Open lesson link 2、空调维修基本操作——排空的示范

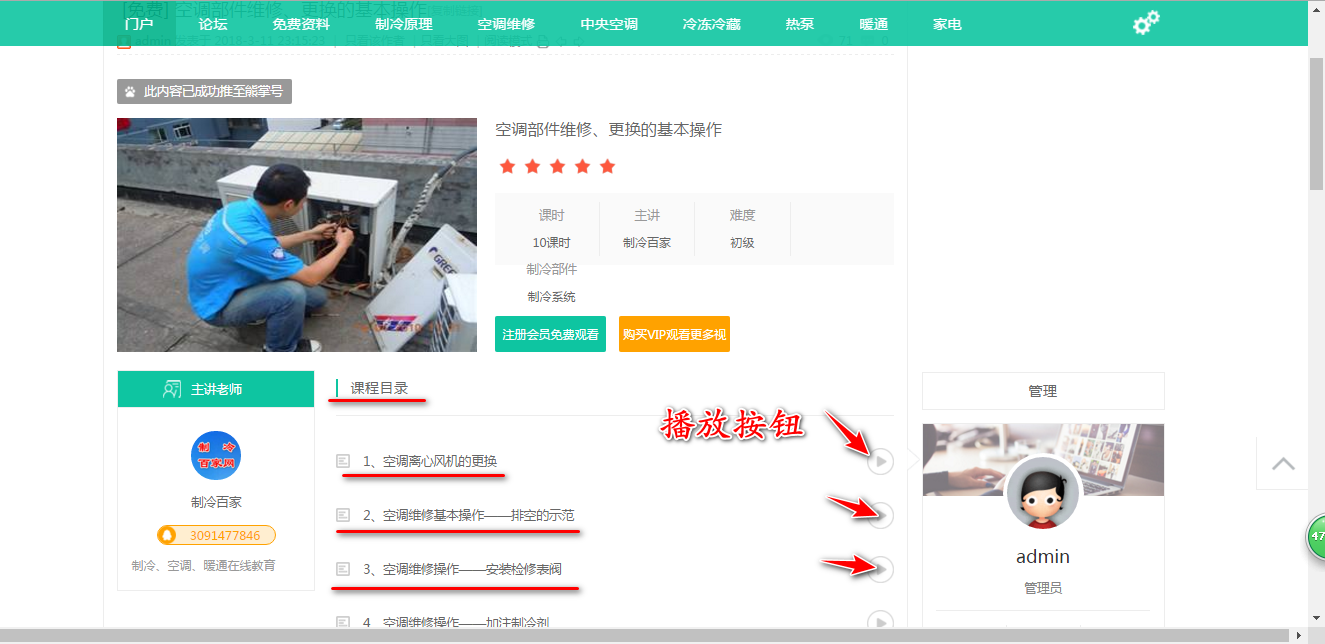pyautogui.click(x=468, y=515)
